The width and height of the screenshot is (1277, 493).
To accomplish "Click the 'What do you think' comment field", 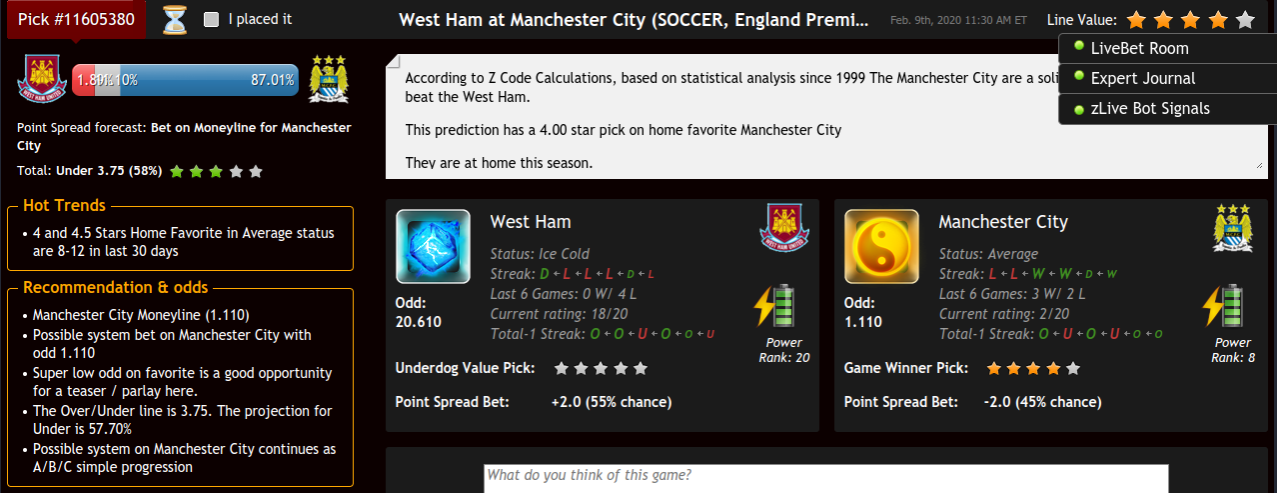I will [x=826, y=478].
